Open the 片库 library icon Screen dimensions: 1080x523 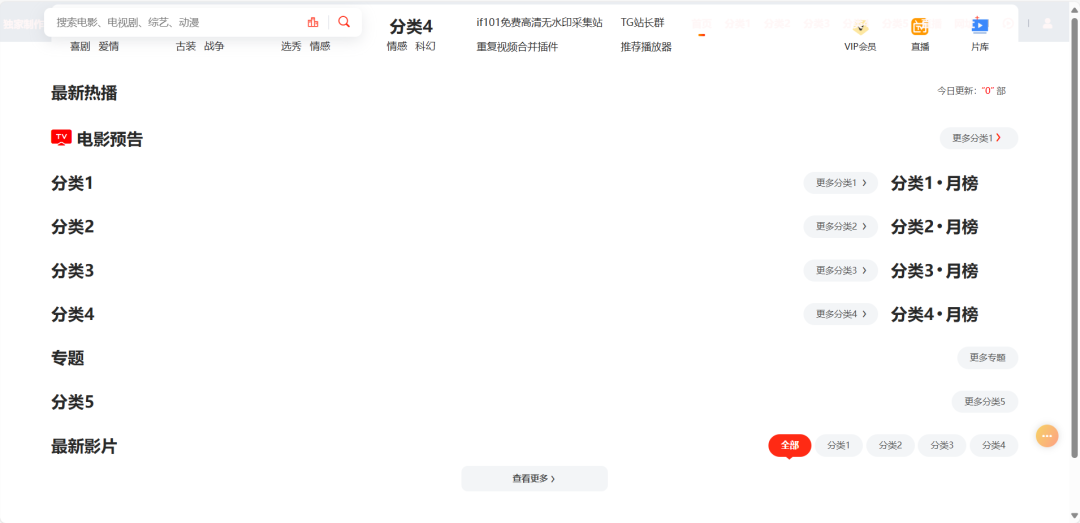point(980,27)
